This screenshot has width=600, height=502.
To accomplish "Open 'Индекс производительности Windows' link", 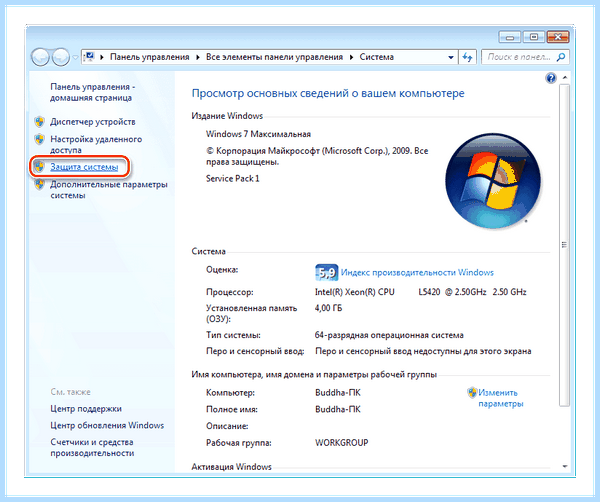I will coord(417,272).
